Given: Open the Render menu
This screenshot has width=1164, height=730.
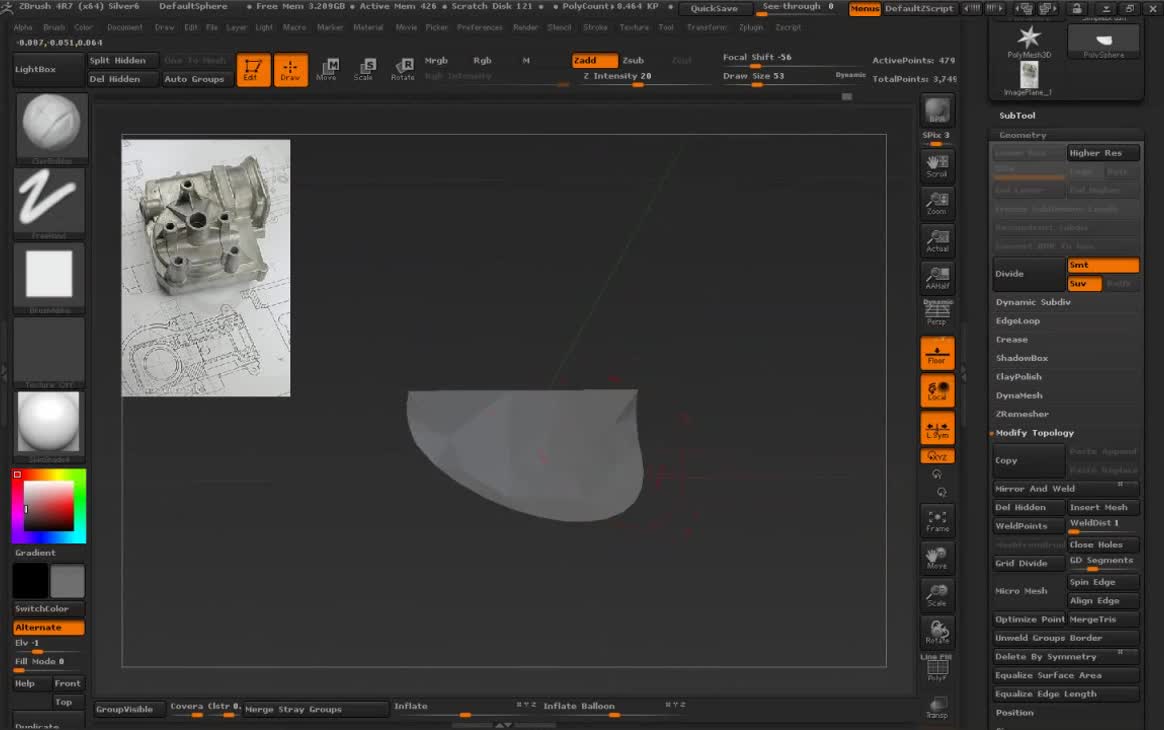Looking at the screenshot, I should pyautogui.click(x=526, y=27).
